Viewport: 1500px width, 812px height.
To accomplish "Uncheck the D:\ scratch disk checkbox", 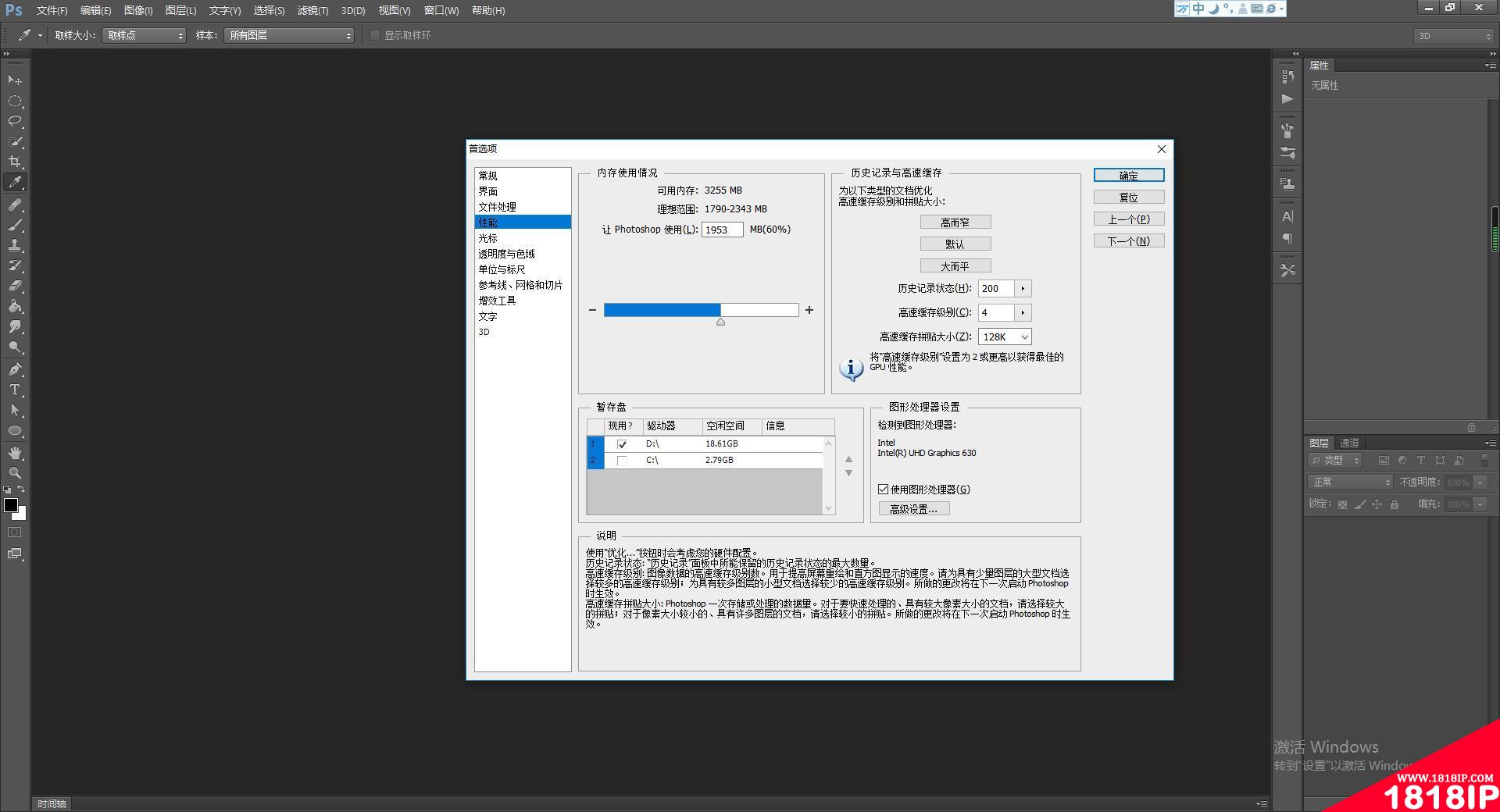I will (622, 444).
